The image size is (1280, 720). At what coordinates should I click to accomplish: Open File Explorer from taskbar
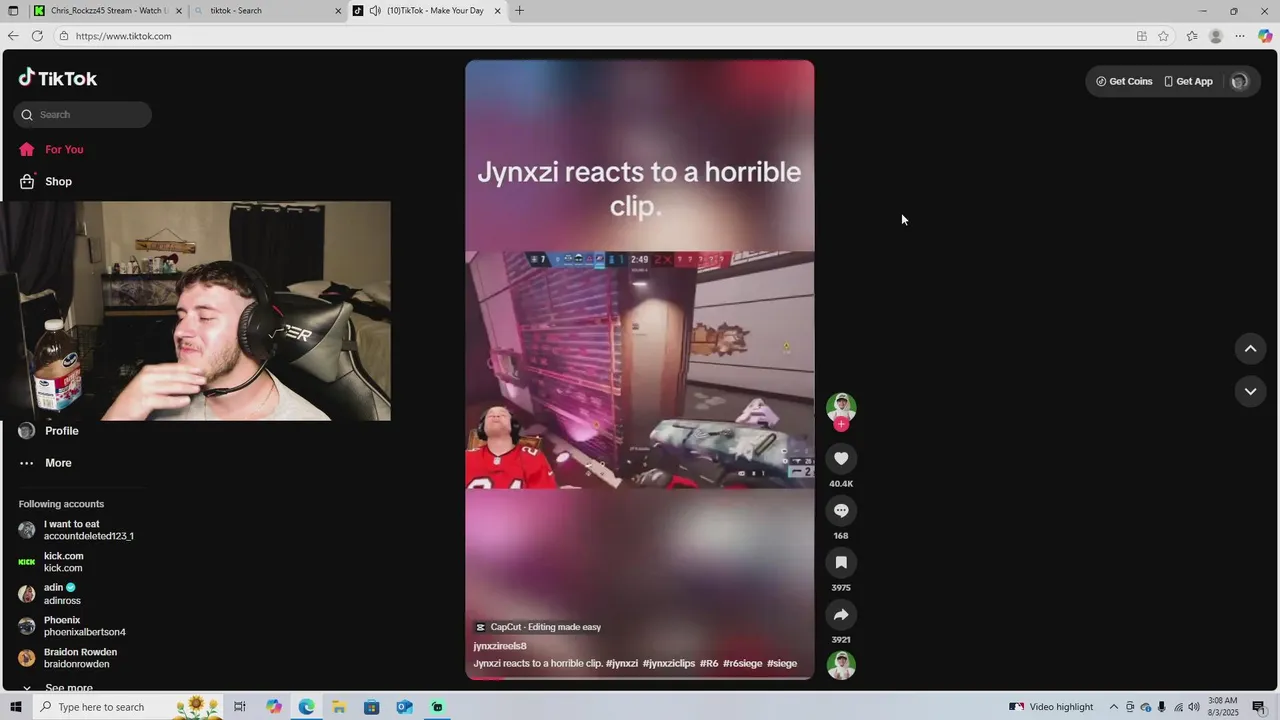coord(339,707)
